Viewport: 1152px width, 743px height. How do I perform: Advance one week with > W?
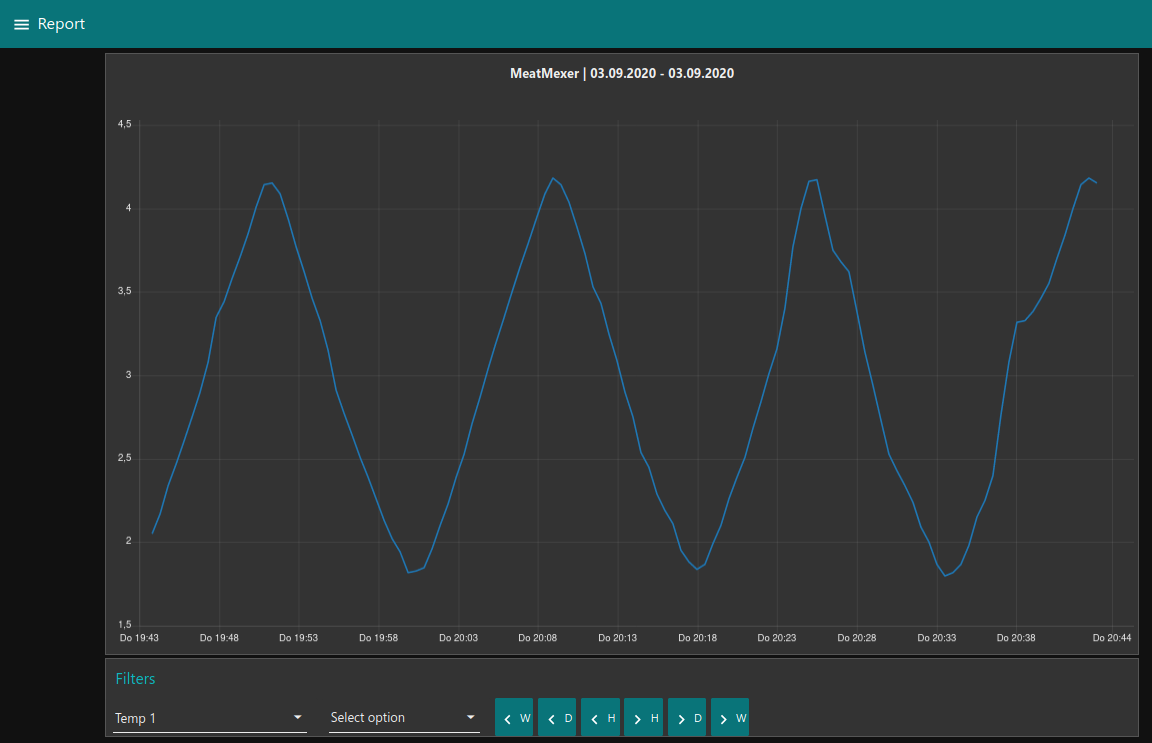pos(731,718)
